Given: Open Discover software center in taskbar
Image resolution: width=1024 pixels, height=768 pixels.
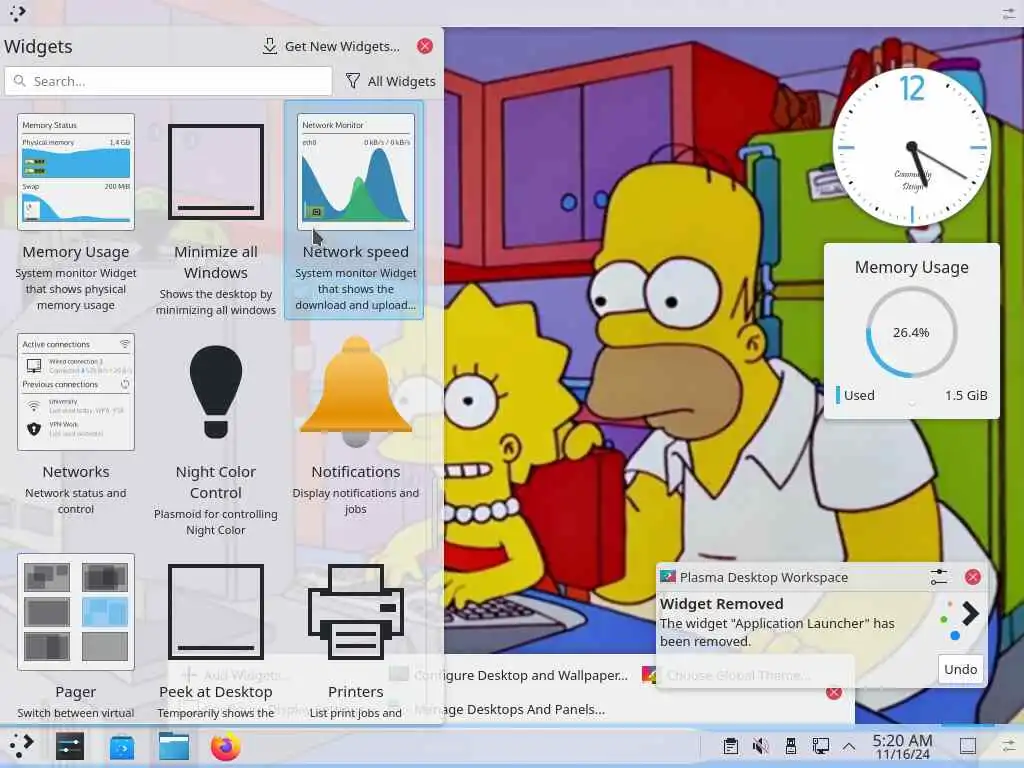Looking at the screenshot, I should tap(122, 747).
